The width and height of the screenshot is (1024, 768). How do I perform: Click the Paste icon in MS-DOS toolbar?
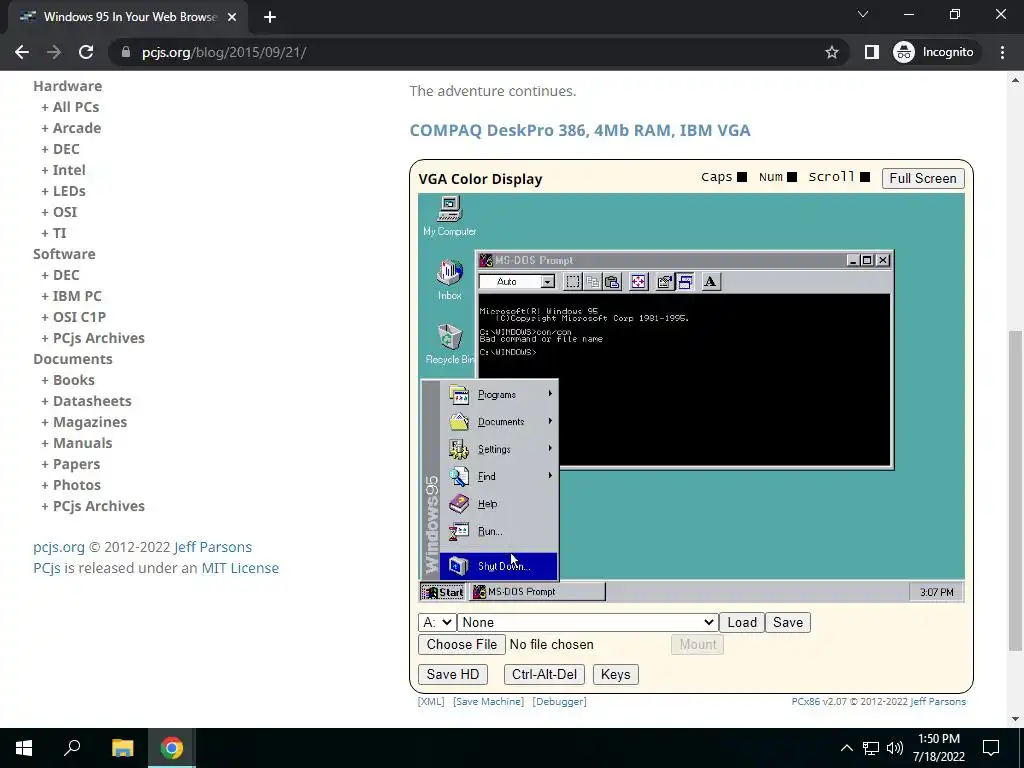coord(612,281)
